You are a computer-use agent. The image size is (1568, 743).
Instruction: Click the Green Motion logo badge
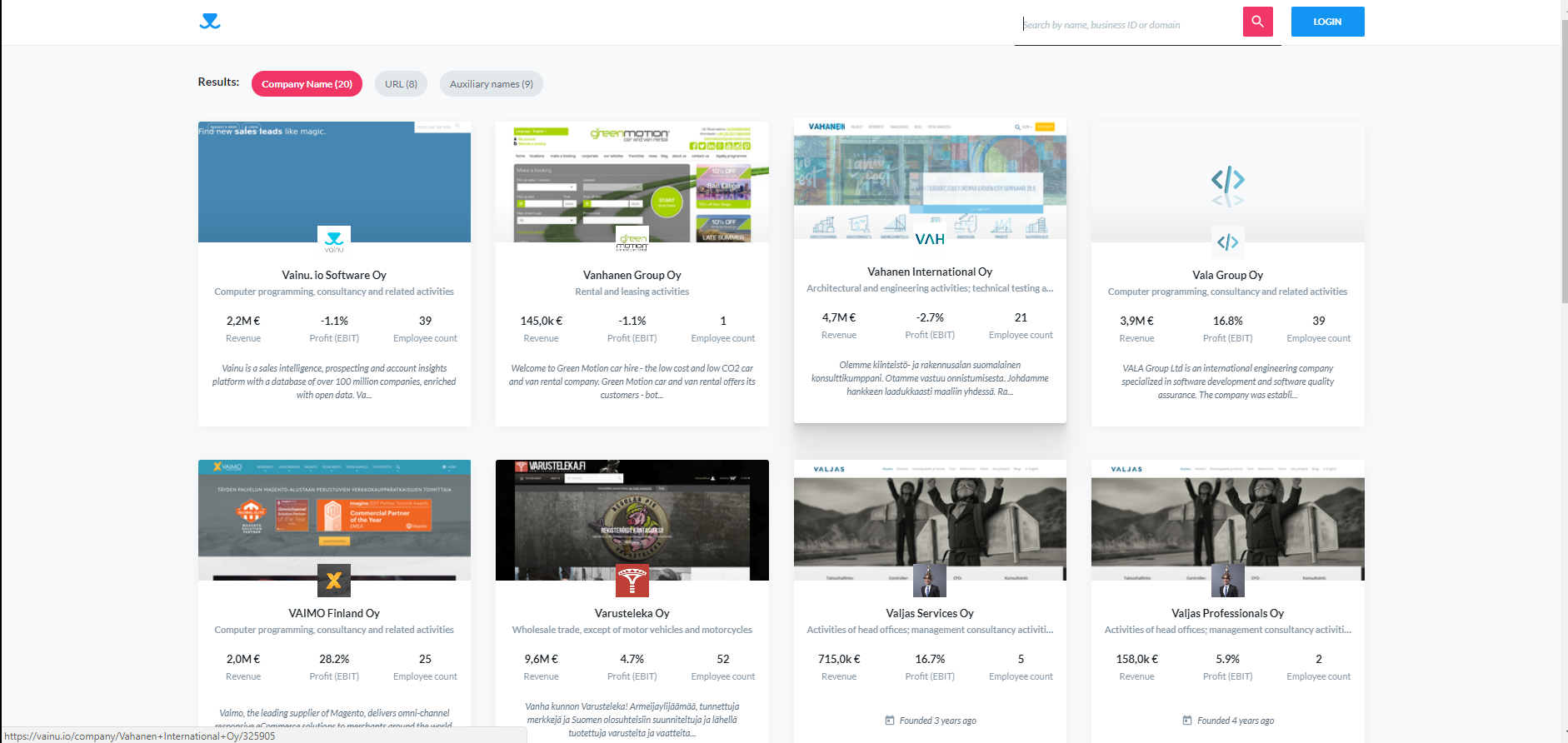pos(632,241)
